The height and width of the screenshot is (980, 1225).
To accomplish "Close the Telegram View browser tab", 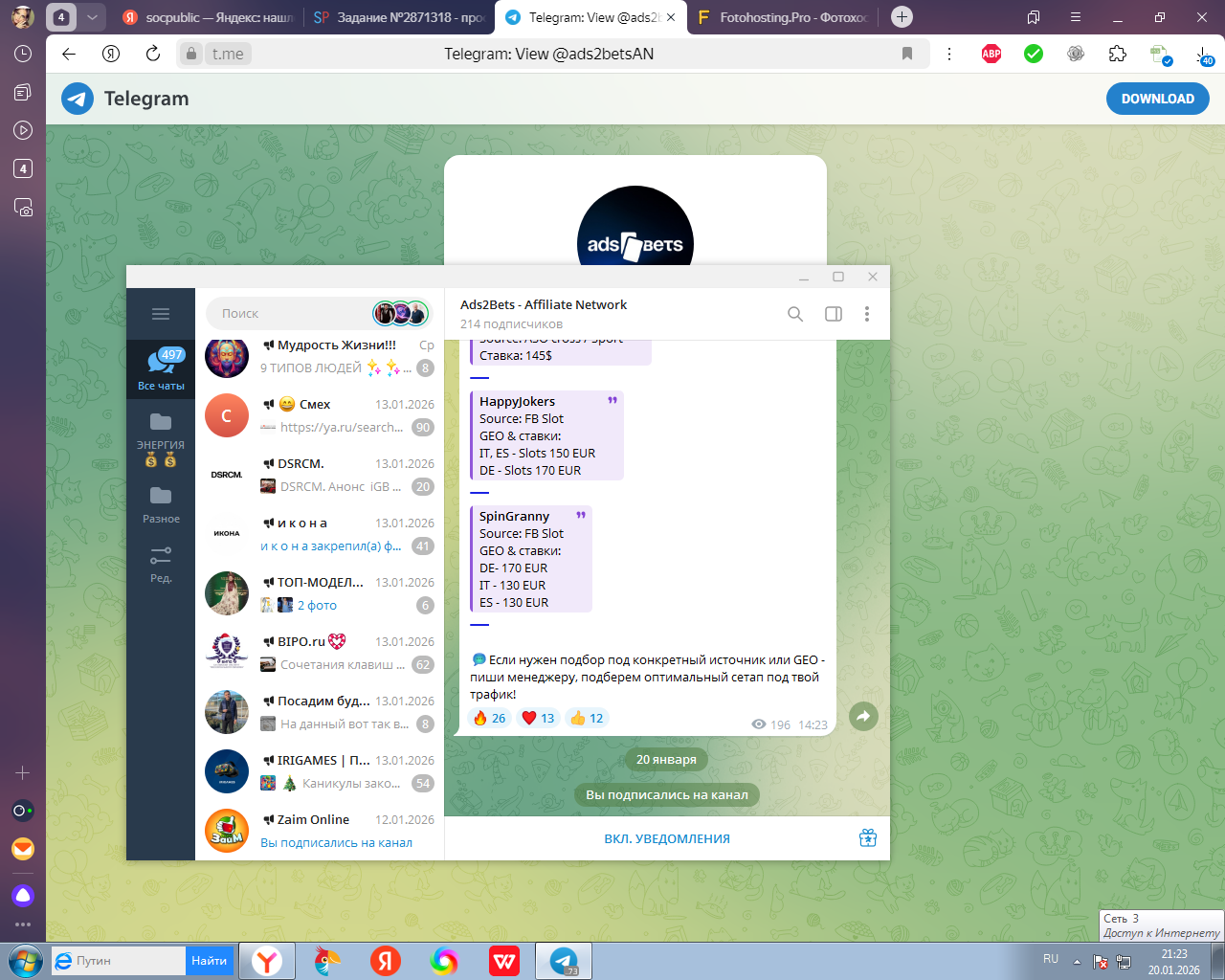I will coord(671,17).
